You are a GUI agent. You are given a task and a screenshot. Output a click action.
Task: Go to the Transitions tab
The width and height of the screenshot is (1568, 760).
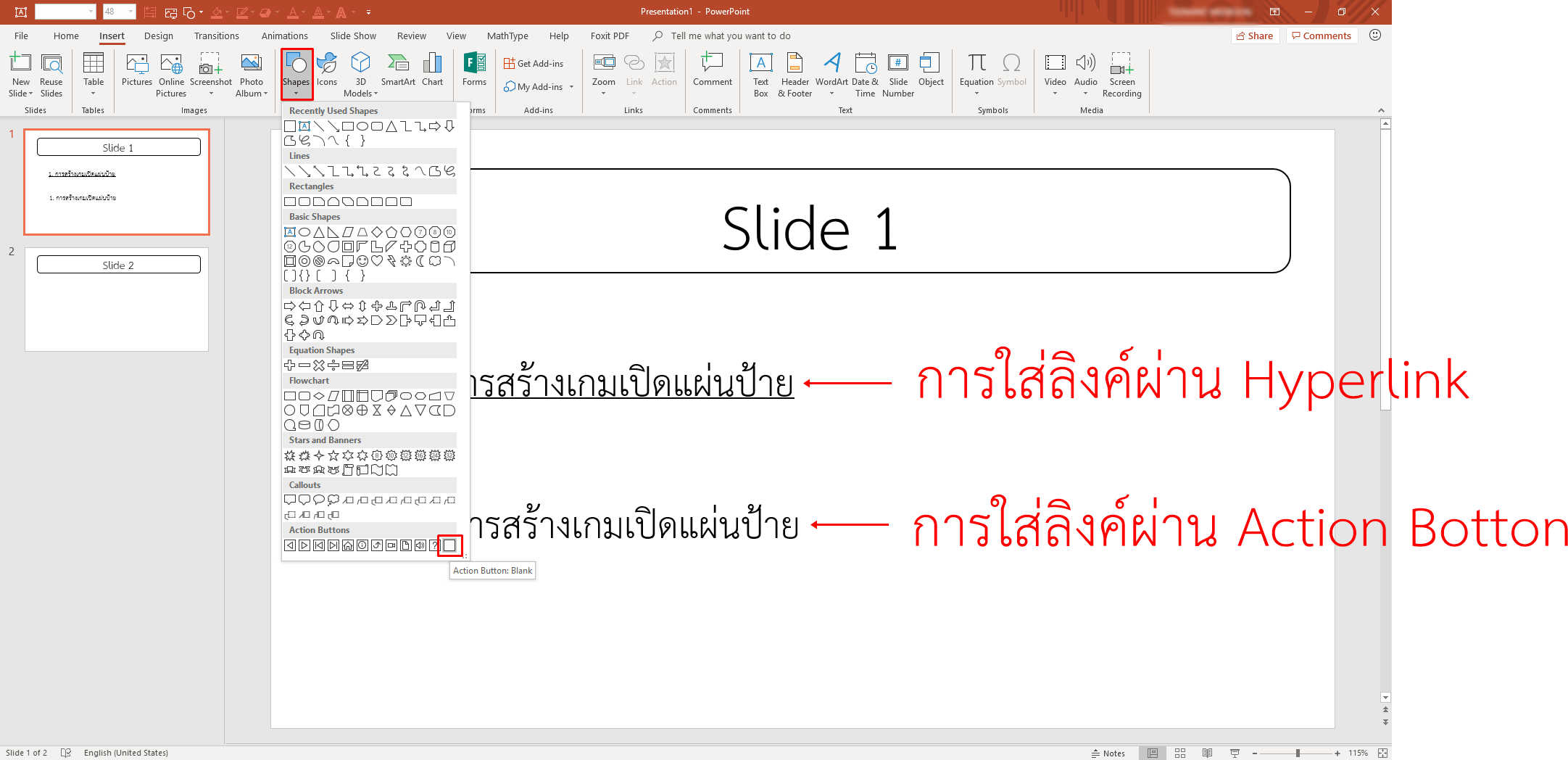[216, 36]
